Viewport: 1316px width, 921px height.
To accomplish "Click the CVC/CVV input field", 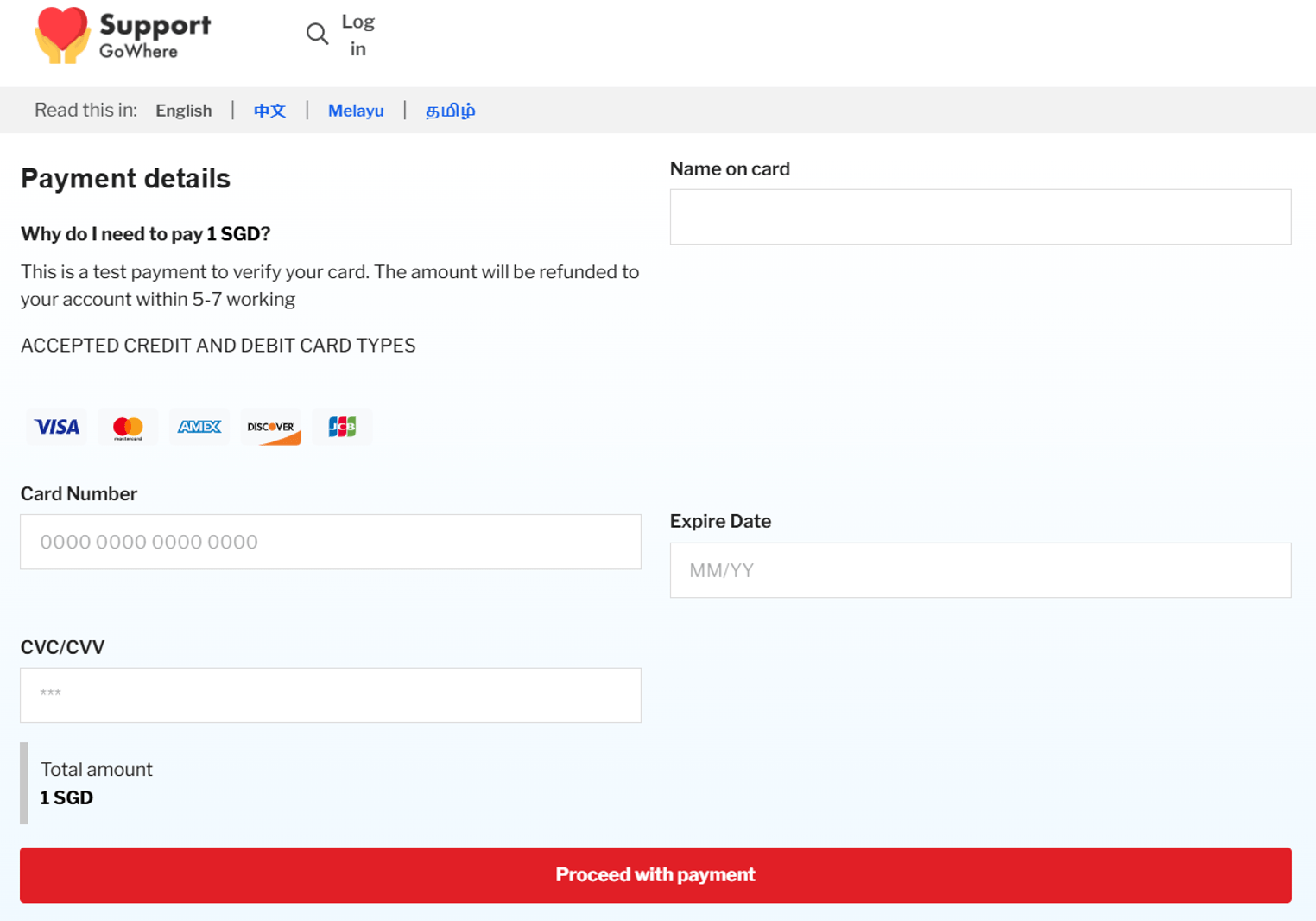I will point(331,695).
